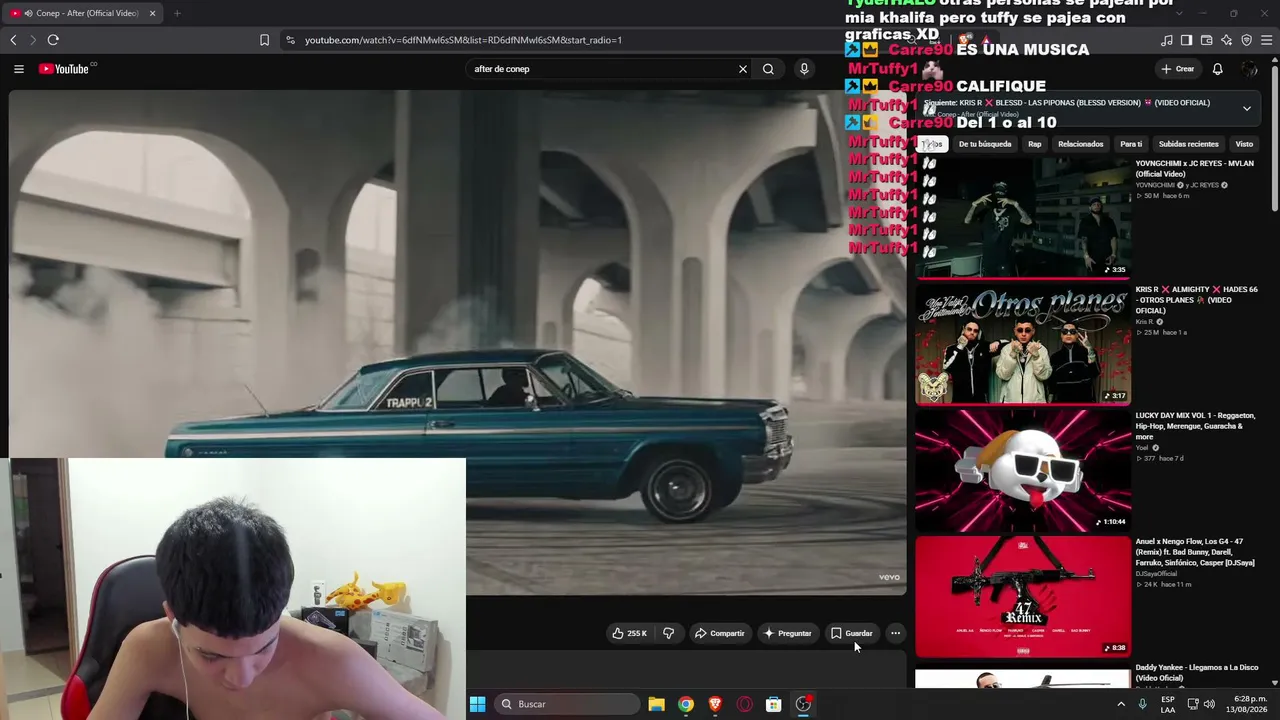Open the Leo AI sparkle icon

point(1226,40)
